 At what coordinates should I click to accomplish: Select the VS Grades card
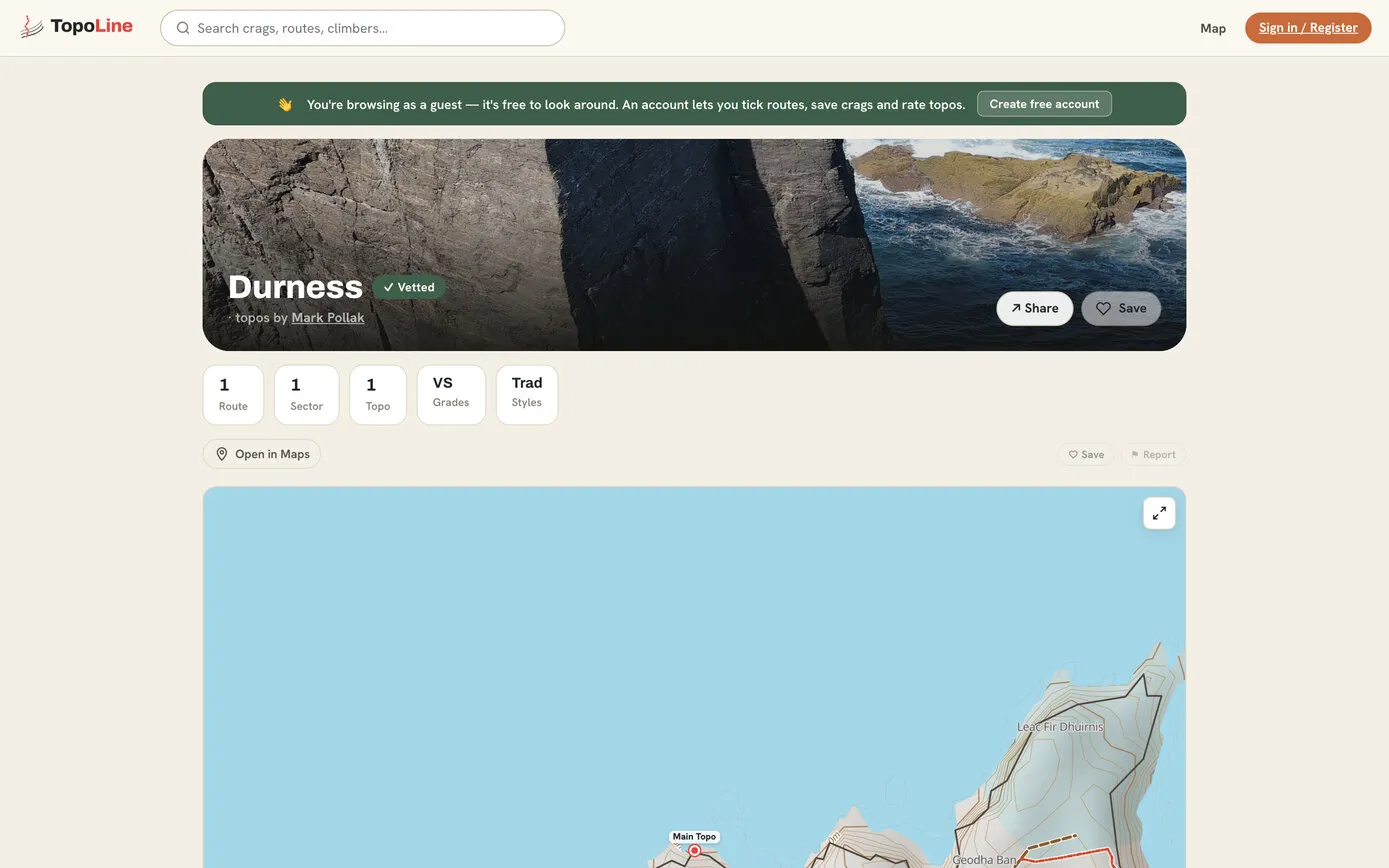pos(451,394)
